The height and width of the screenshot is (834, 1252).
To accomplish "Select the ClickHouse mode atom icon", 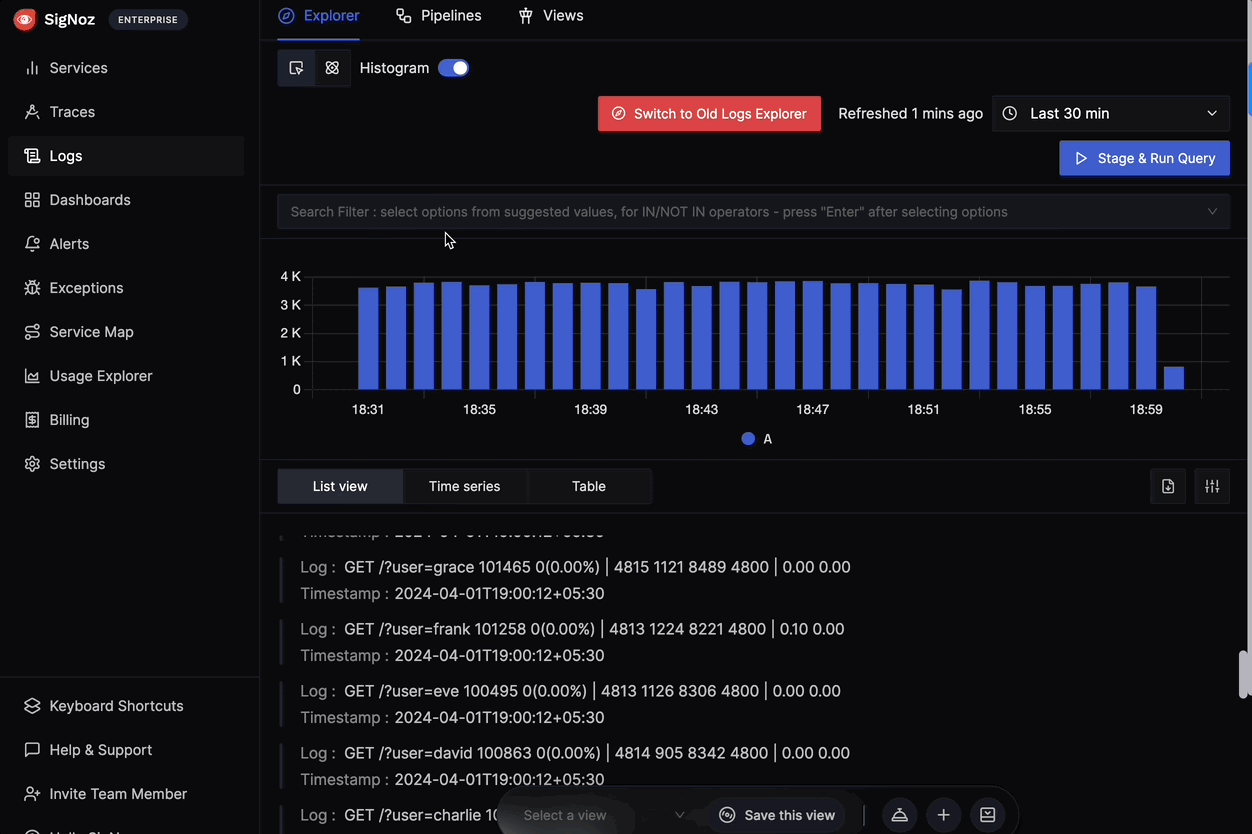I will click(332, 68).
